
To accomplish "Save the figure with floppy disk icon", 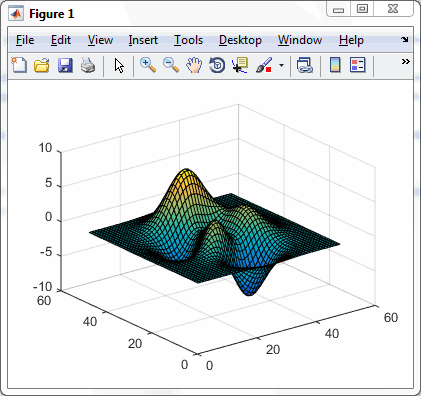I will pyautogui.click(x=65, y=65).
